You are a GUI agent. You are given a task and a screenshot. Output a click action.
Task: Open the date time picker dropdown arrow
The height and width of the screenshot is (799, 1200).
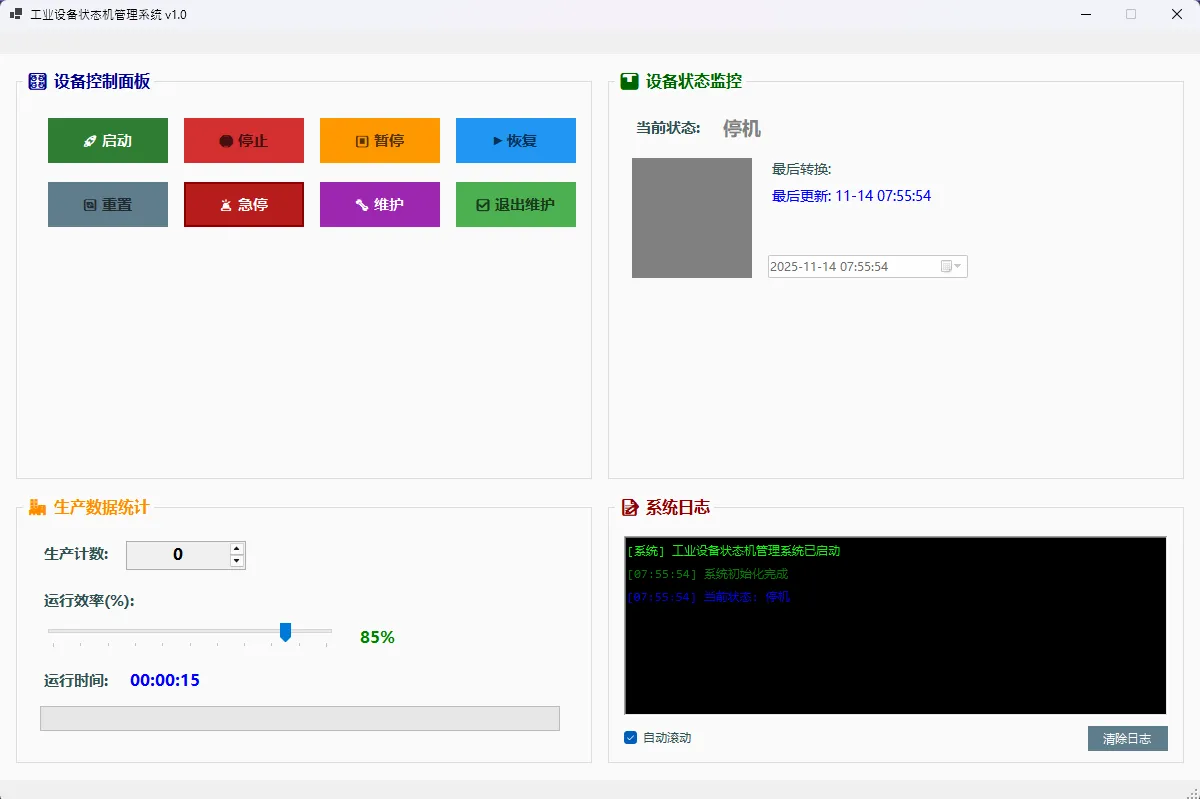tap(957, 267)
